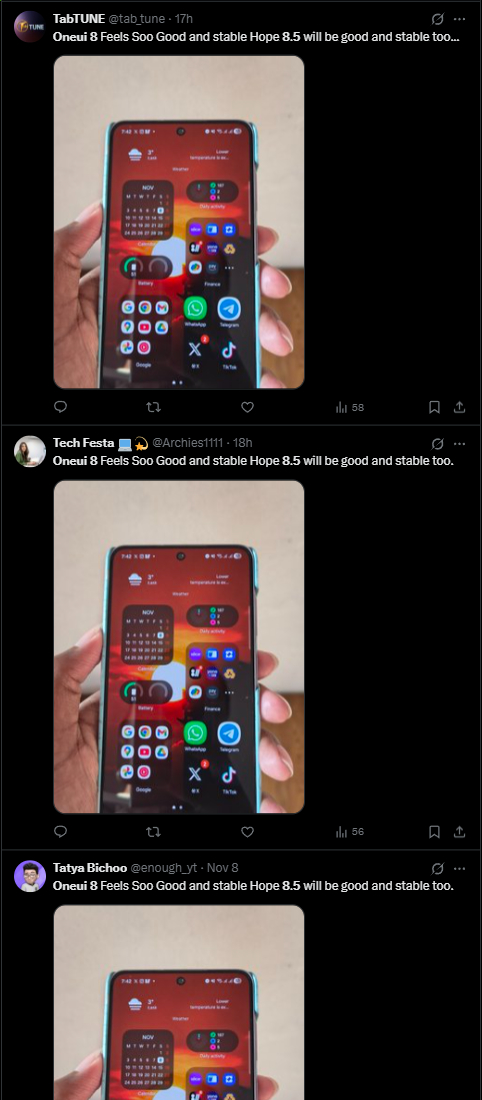Open Tech Festa's phone photo

click(x=179, y=647)
